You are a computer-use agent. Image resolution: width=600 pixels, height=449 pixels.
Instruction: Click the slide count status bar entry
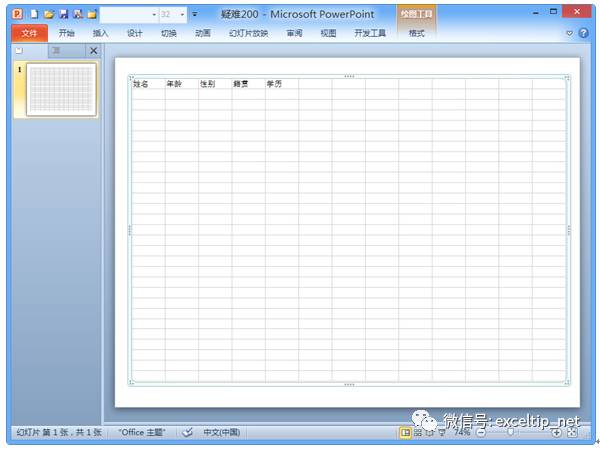pyautogui.click(x=59, y=433)
